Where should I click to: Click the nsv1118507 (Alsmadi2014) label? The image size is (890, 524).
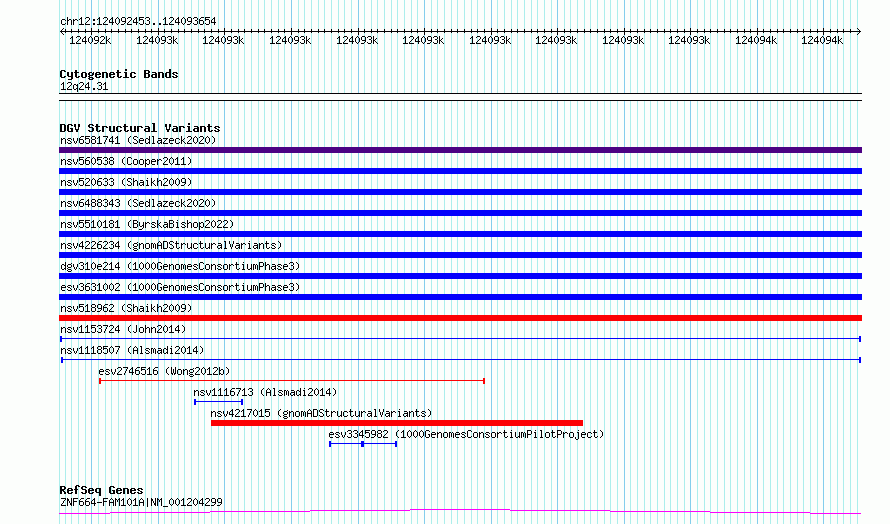[132, 350]
